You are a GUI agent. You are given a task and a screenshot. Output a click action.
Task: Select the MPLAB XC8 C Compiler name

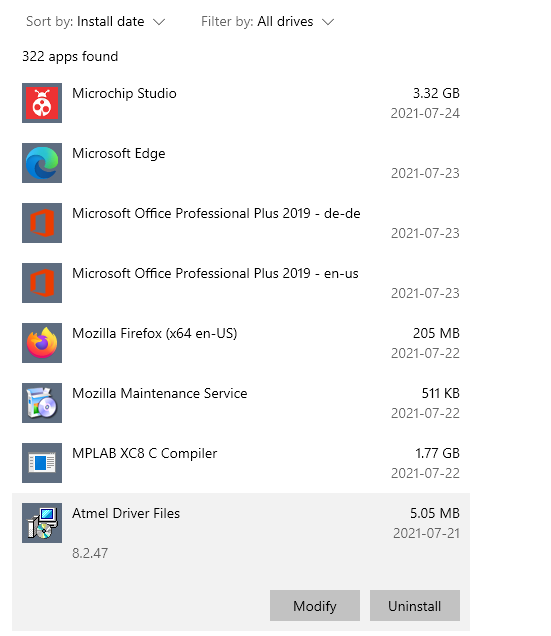[x=144, y=453]
